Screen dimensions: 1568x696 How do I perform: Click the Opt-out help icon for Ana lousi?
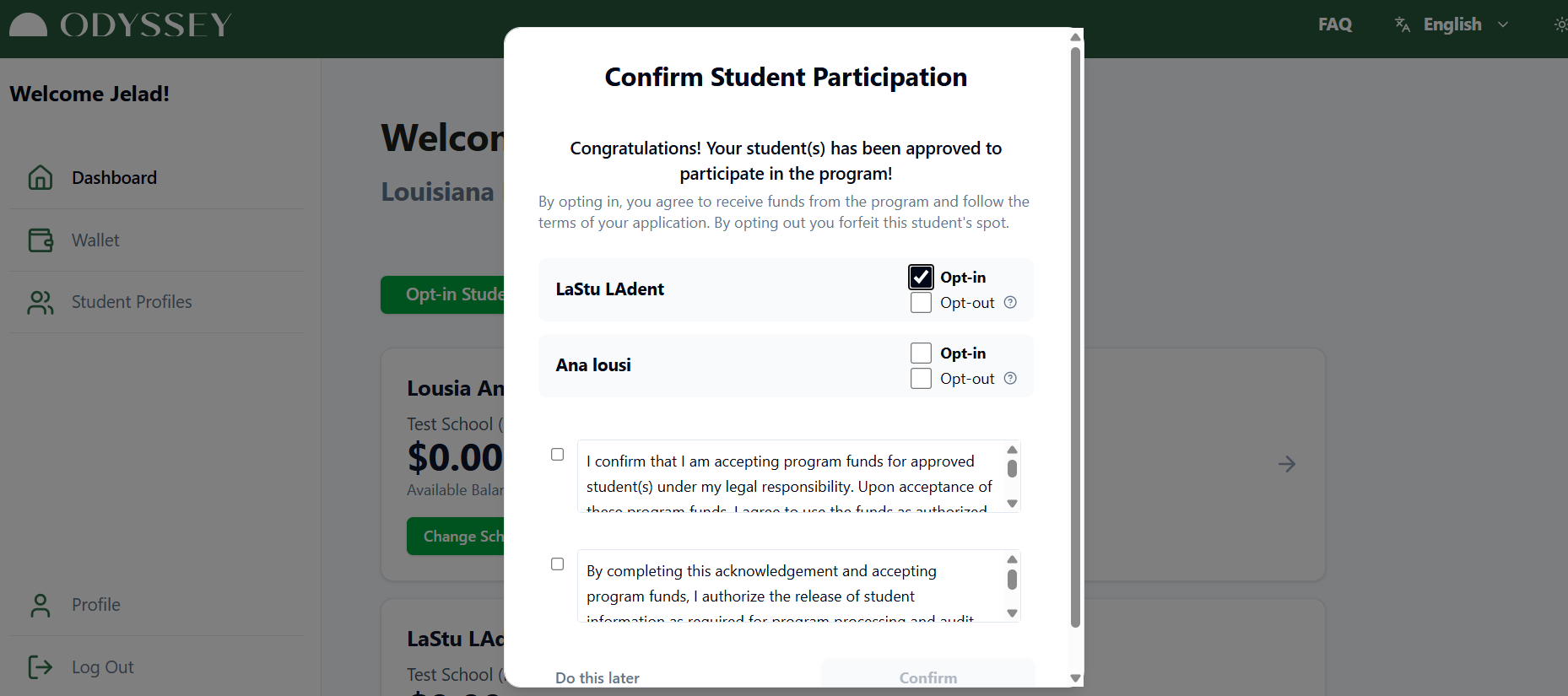point(1010,379)
